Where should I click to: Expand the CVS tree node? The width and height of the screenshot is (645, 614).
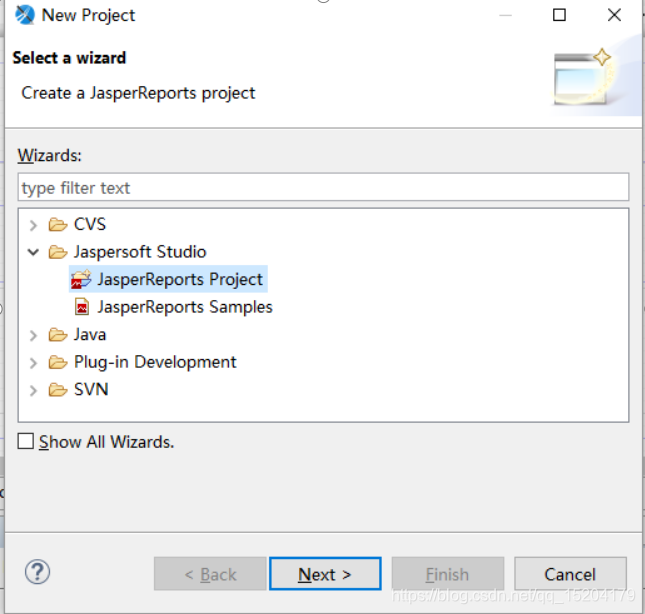[x=33, y=225]
